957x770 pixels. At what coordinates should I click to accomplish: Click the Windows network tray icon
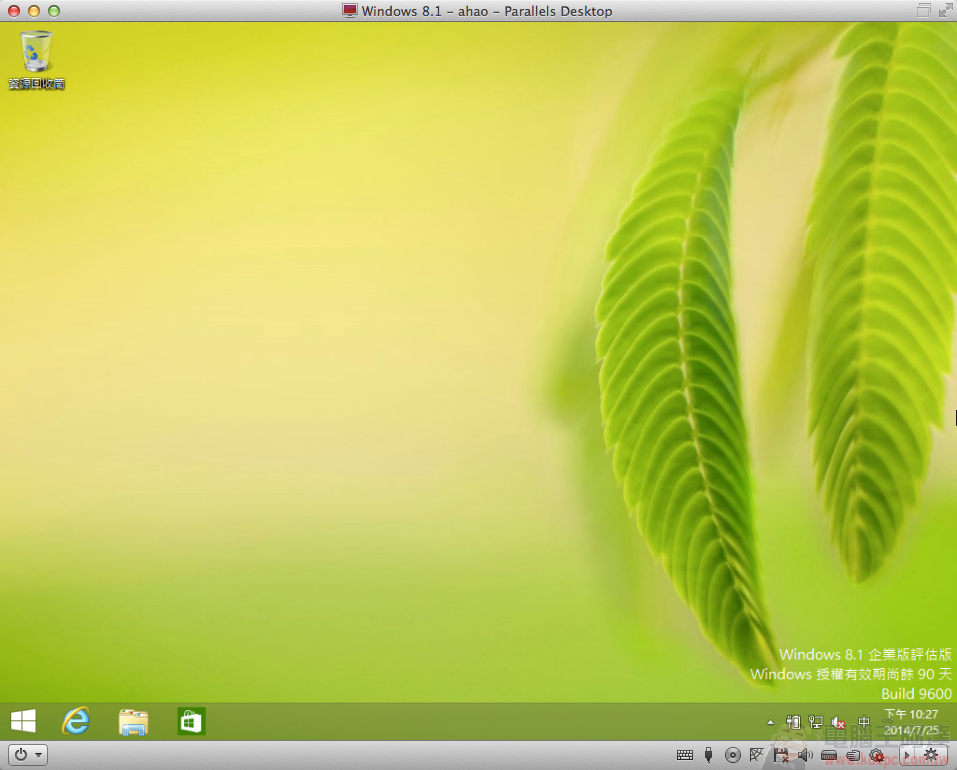click(x=816, y=722)
